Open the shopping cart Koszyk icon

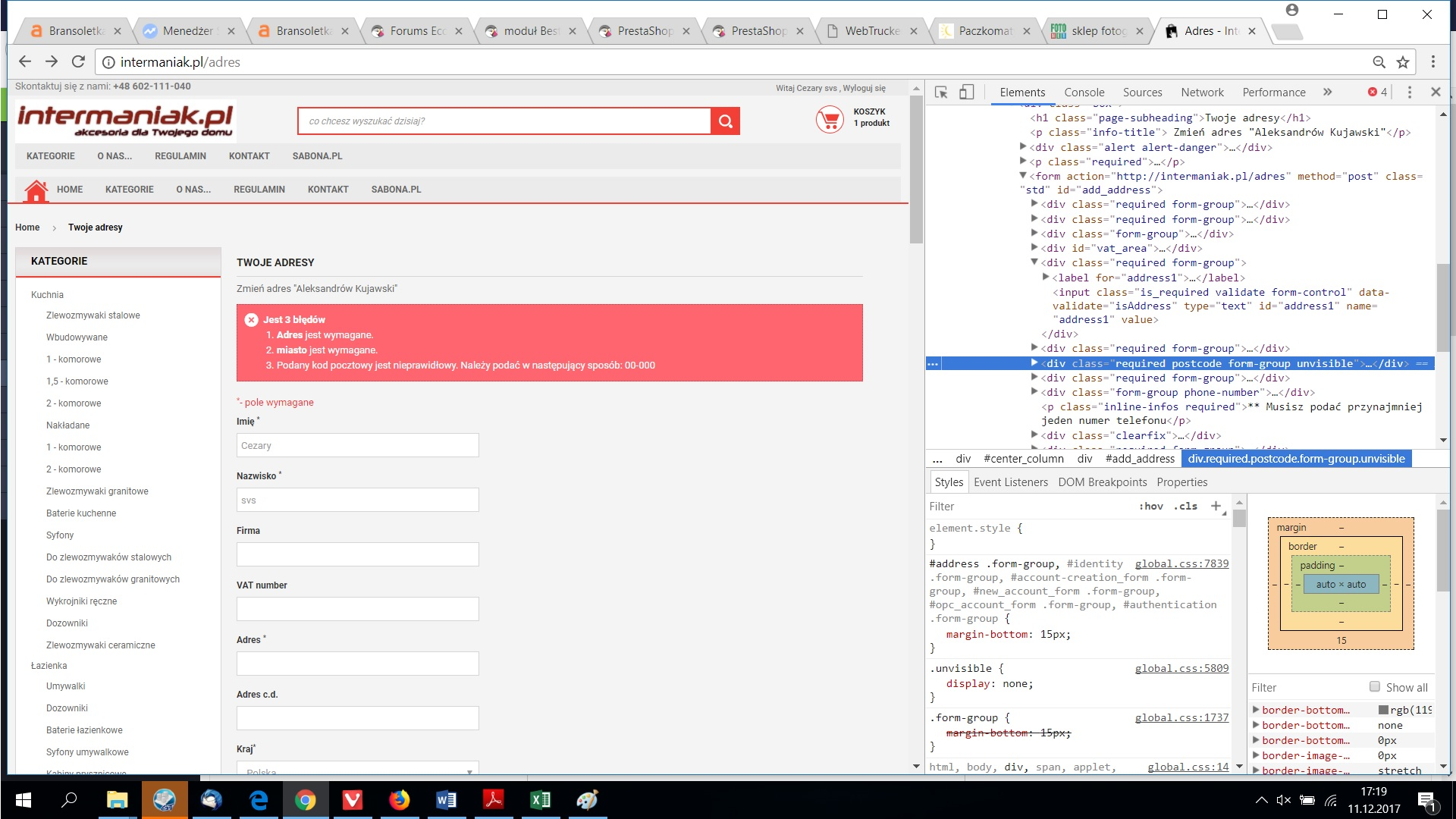coord(829,120)
